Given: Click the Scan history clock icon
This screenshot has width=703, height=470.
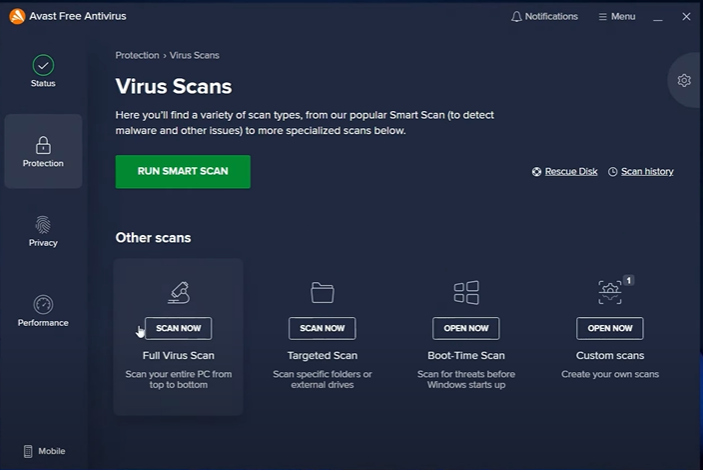Looking at the screenshot, I should [612, 172].
